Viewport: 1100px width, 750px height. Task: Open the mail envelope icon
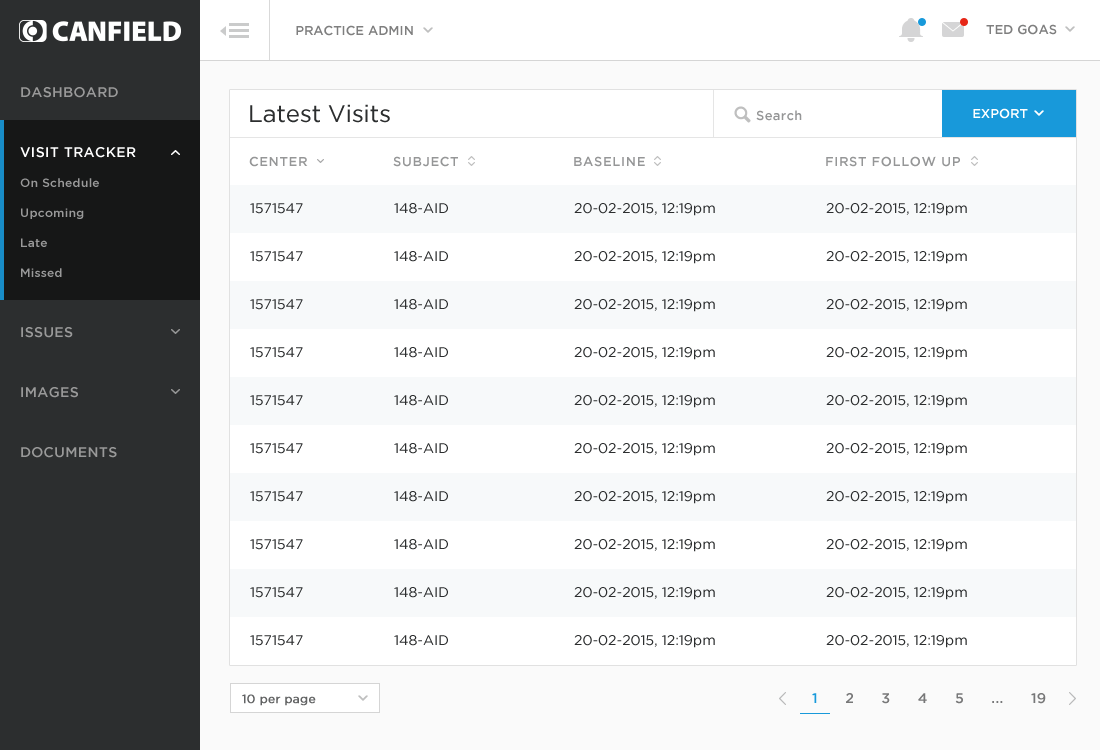click(953, 30)
